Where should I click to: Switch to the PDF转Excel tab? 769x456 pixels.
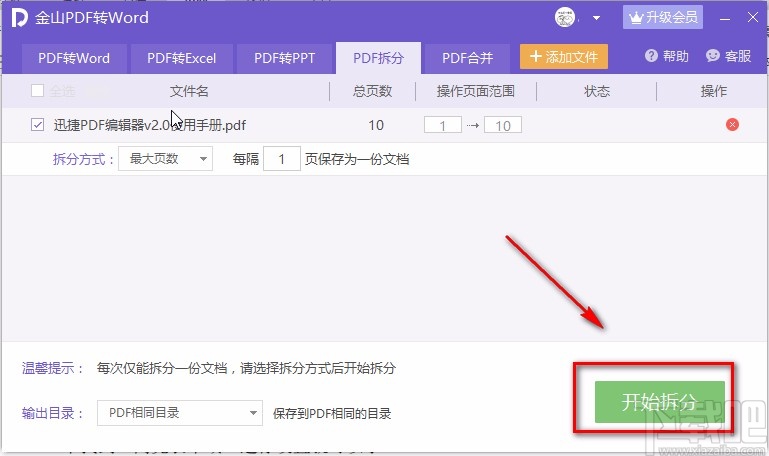(181, 58)
